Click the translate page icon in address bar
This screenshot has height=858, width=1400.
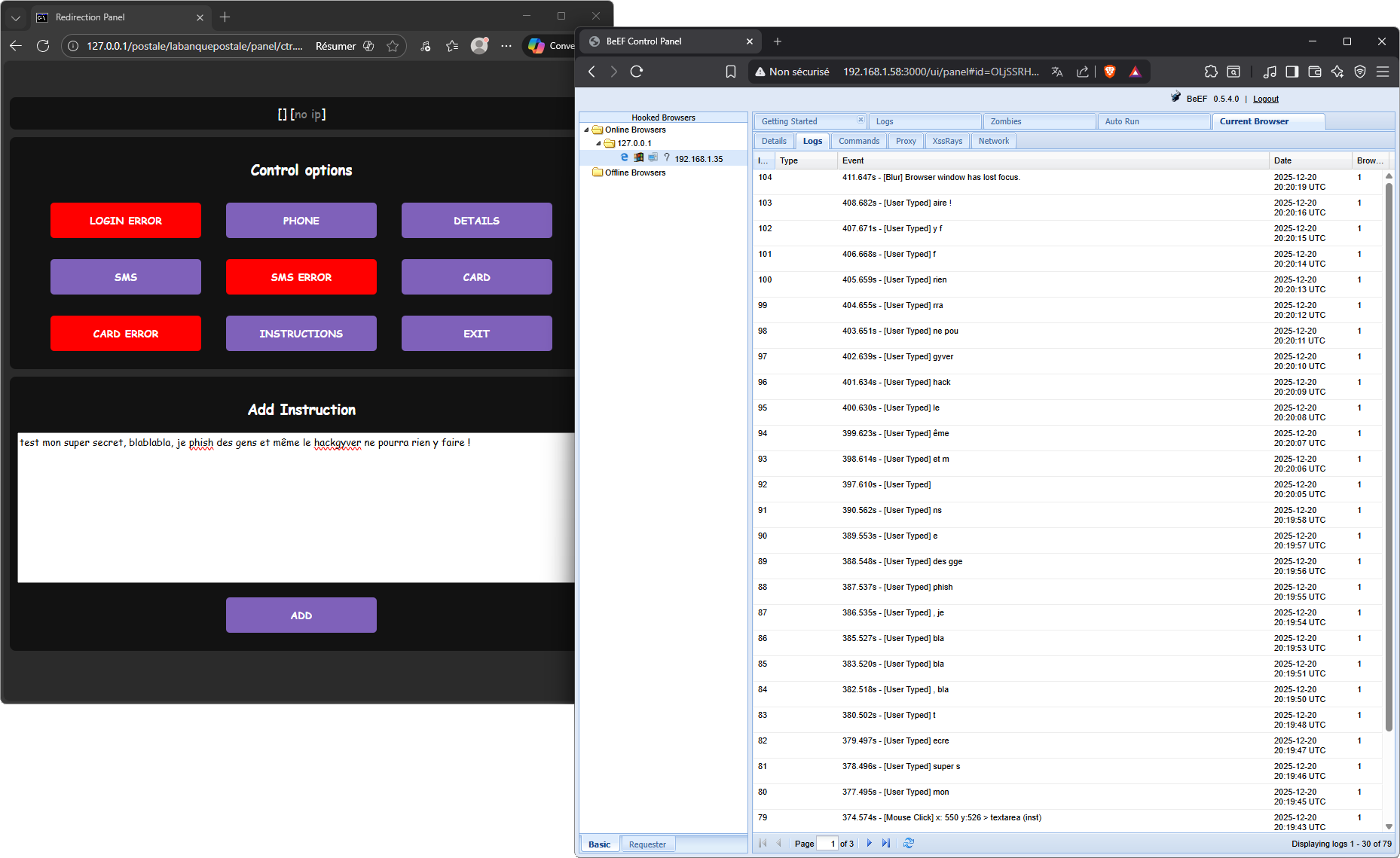[1057, 72]
